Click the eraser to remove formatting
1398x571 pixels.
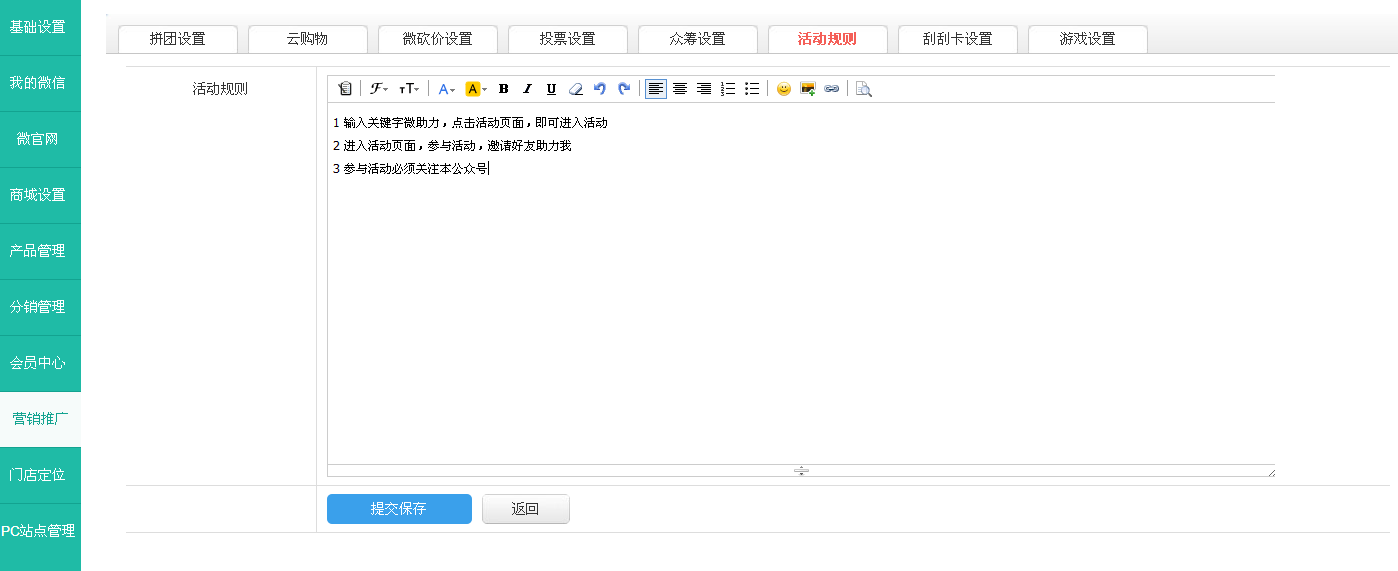(575, 89)
